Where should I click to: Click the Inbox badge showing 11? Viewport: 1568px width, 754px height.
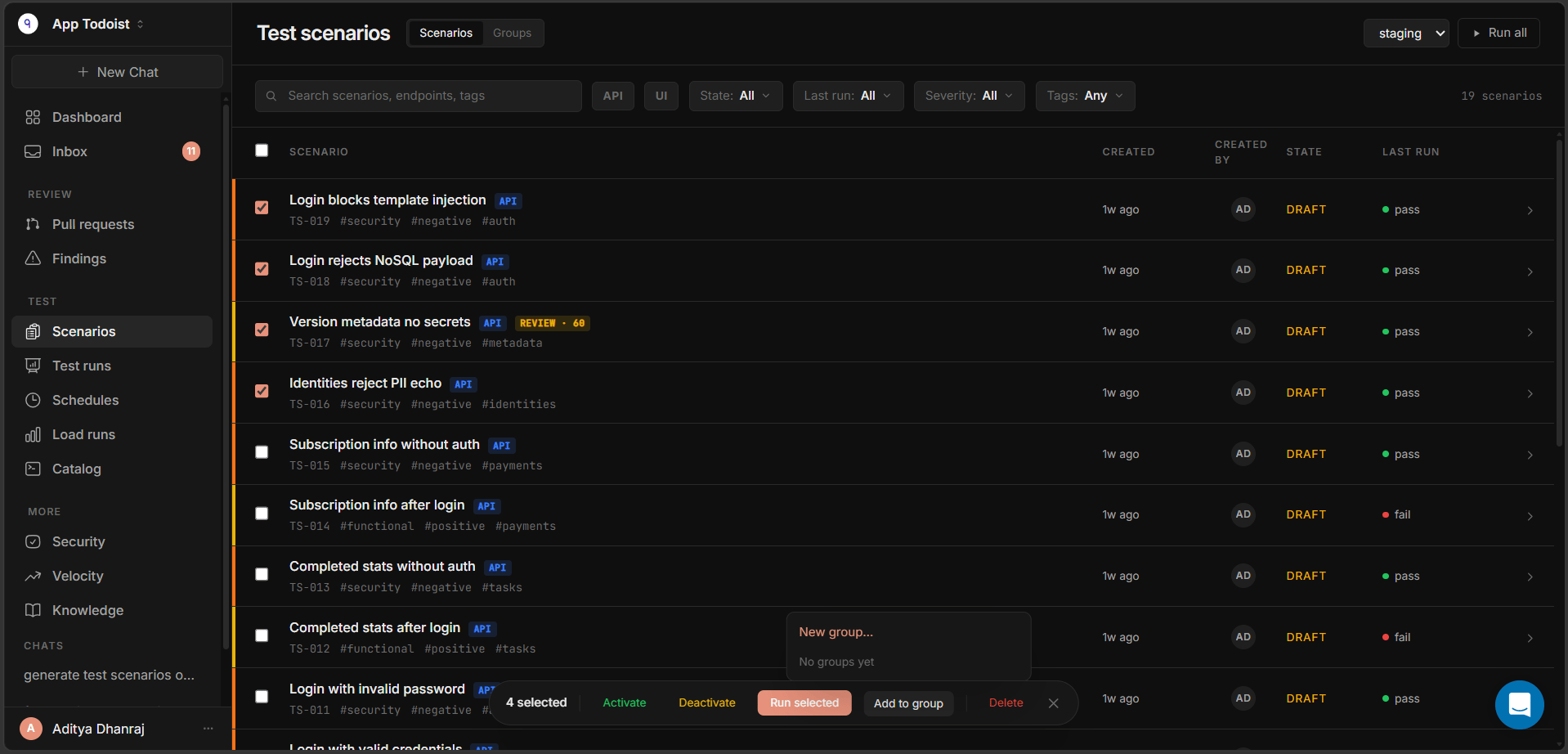pos(191,151)
